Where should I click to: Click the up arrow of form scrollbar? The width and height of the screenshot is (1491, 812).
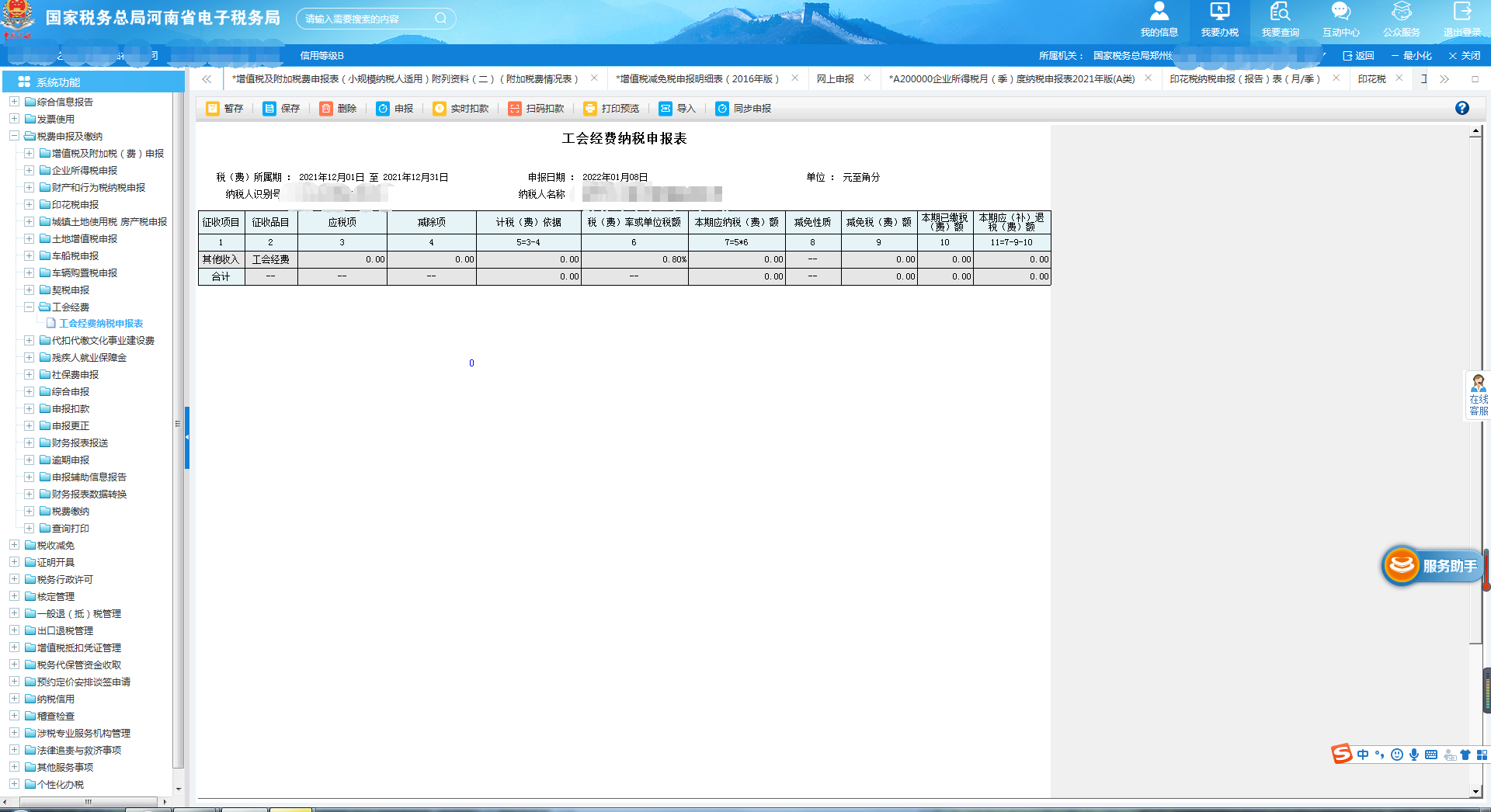coord(1475,133)
